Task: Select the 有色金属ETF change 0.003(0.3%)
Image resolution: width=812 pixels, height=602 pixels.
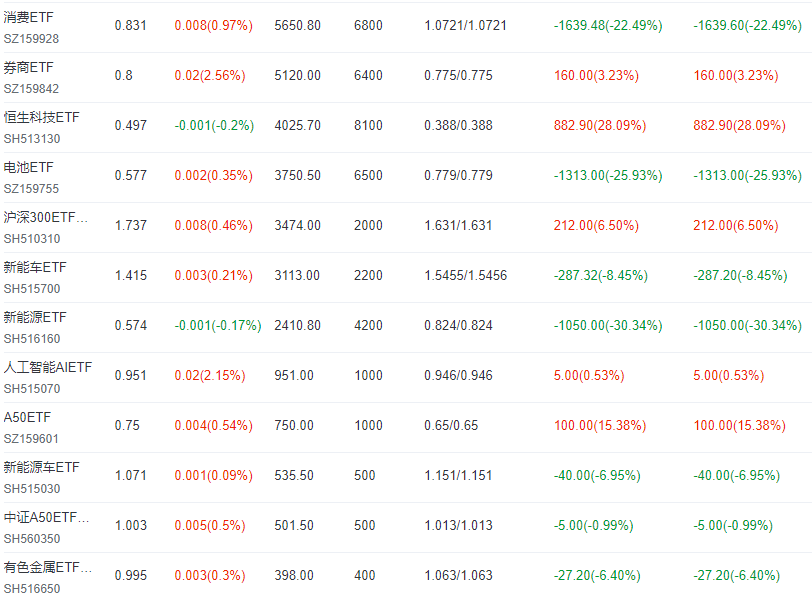Action: (x=210, y=576)
